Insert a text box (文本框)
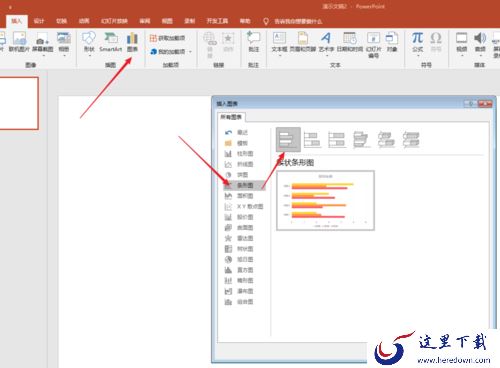Viewport: 500px width, 368px height. click(x=279, y=42)
